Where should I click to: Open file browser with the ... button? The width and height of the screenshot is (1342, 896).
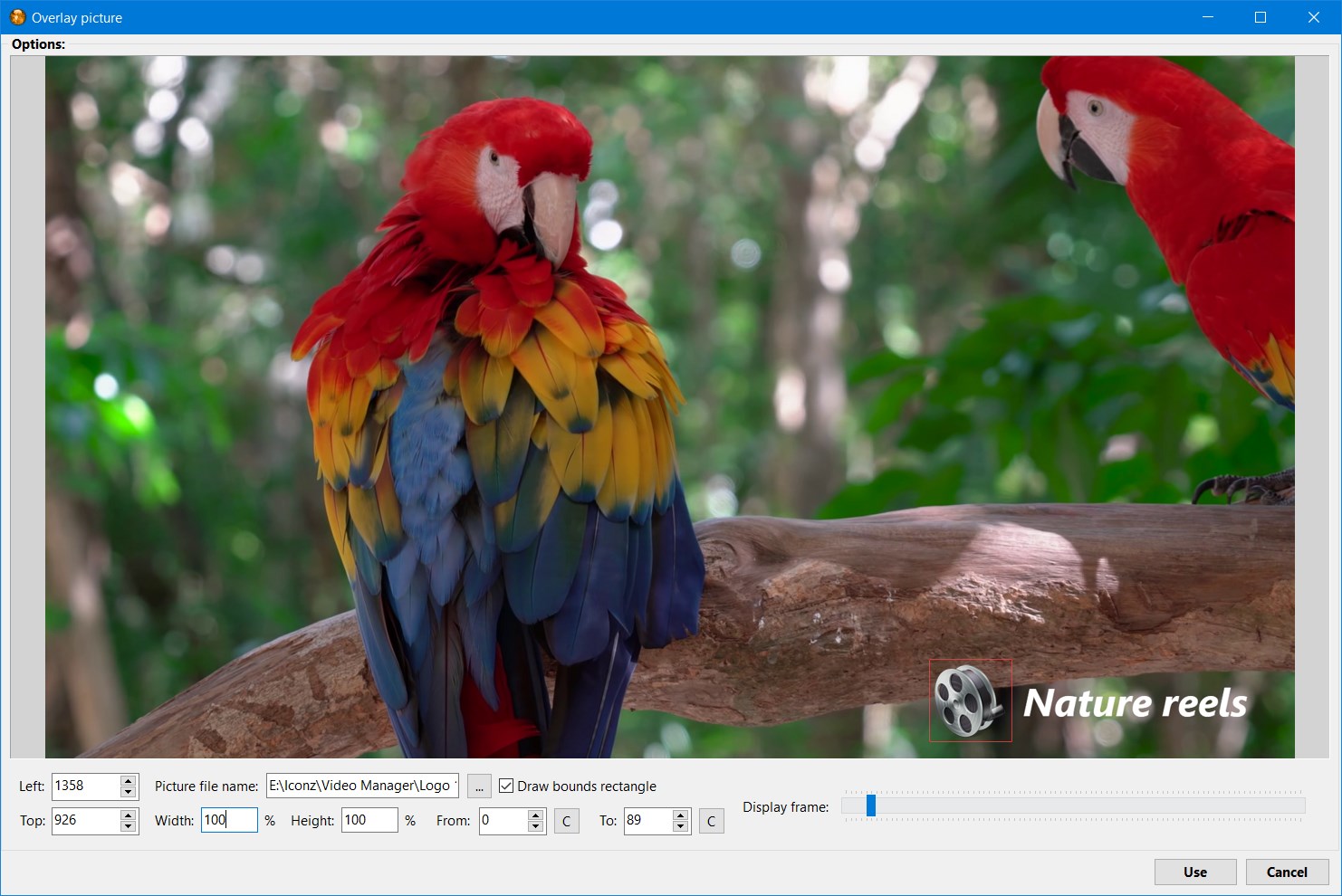coord(479,786)
